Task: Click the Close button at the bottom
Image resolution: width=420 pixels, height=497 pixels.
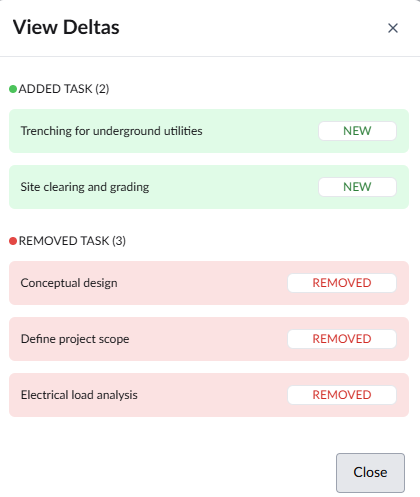Action: point(370,473)
